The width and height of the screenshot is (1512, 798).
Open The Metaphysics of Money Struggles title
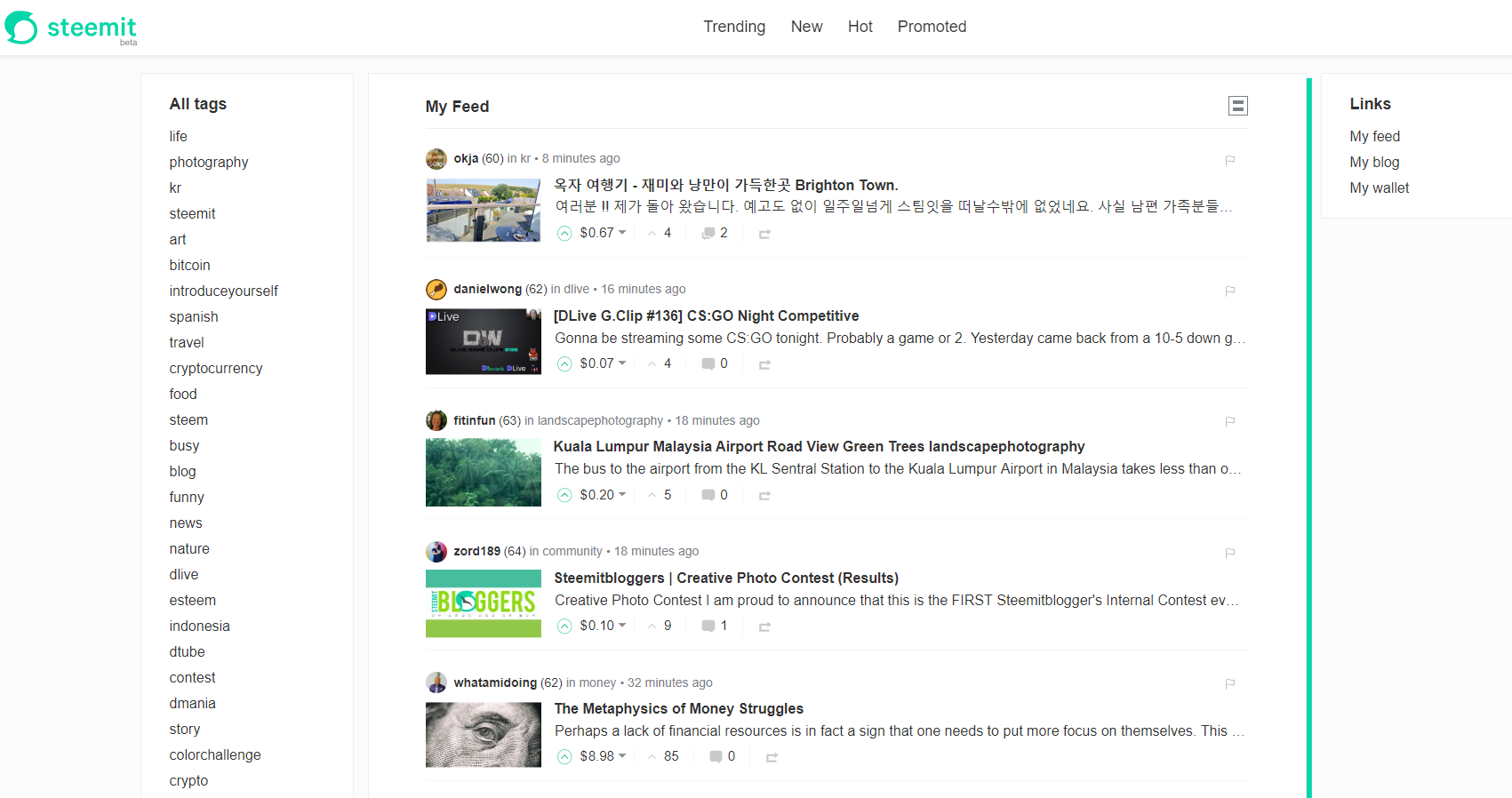click(678, 708)
